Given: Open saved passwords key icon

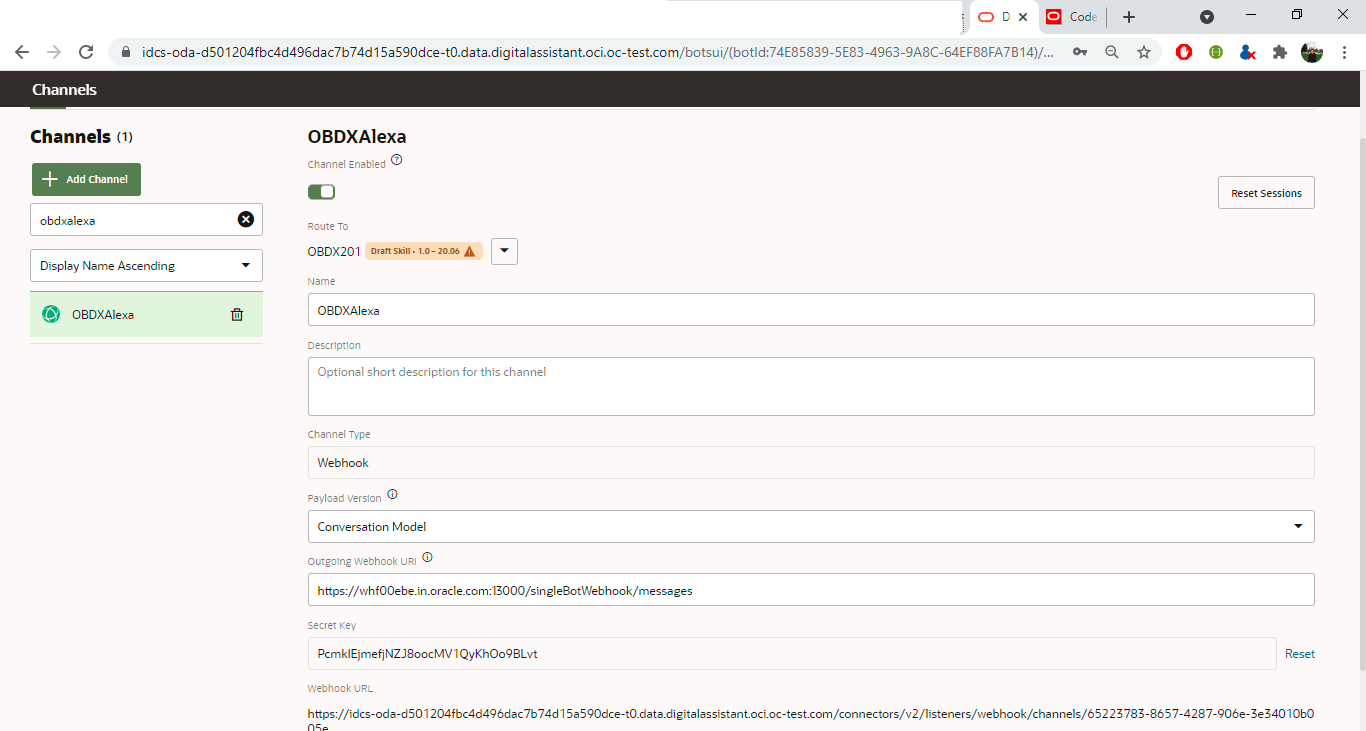Looking at the screenshot, I should (x=1080, y=52).
